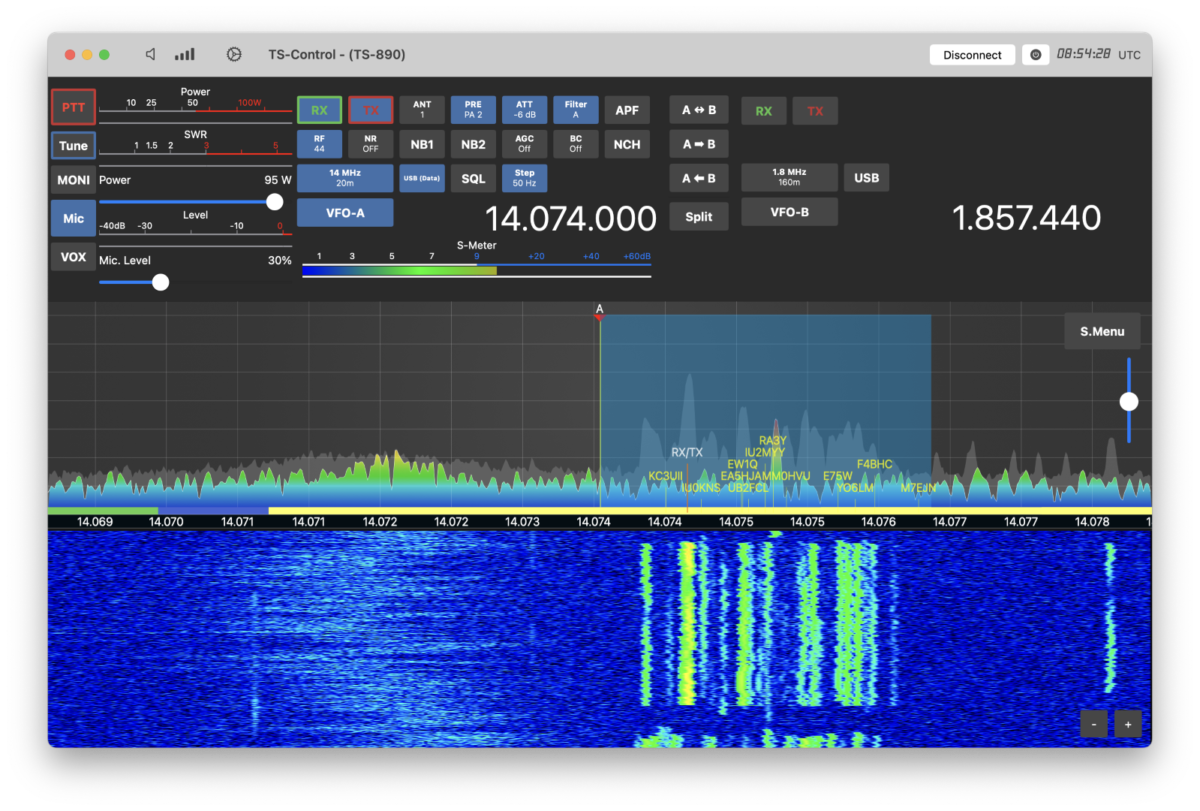Image resolution: width=1200 pixels, height=811 pixels.
Task: Open the Step 50 Hz selector
Action: tap(524, 177)
